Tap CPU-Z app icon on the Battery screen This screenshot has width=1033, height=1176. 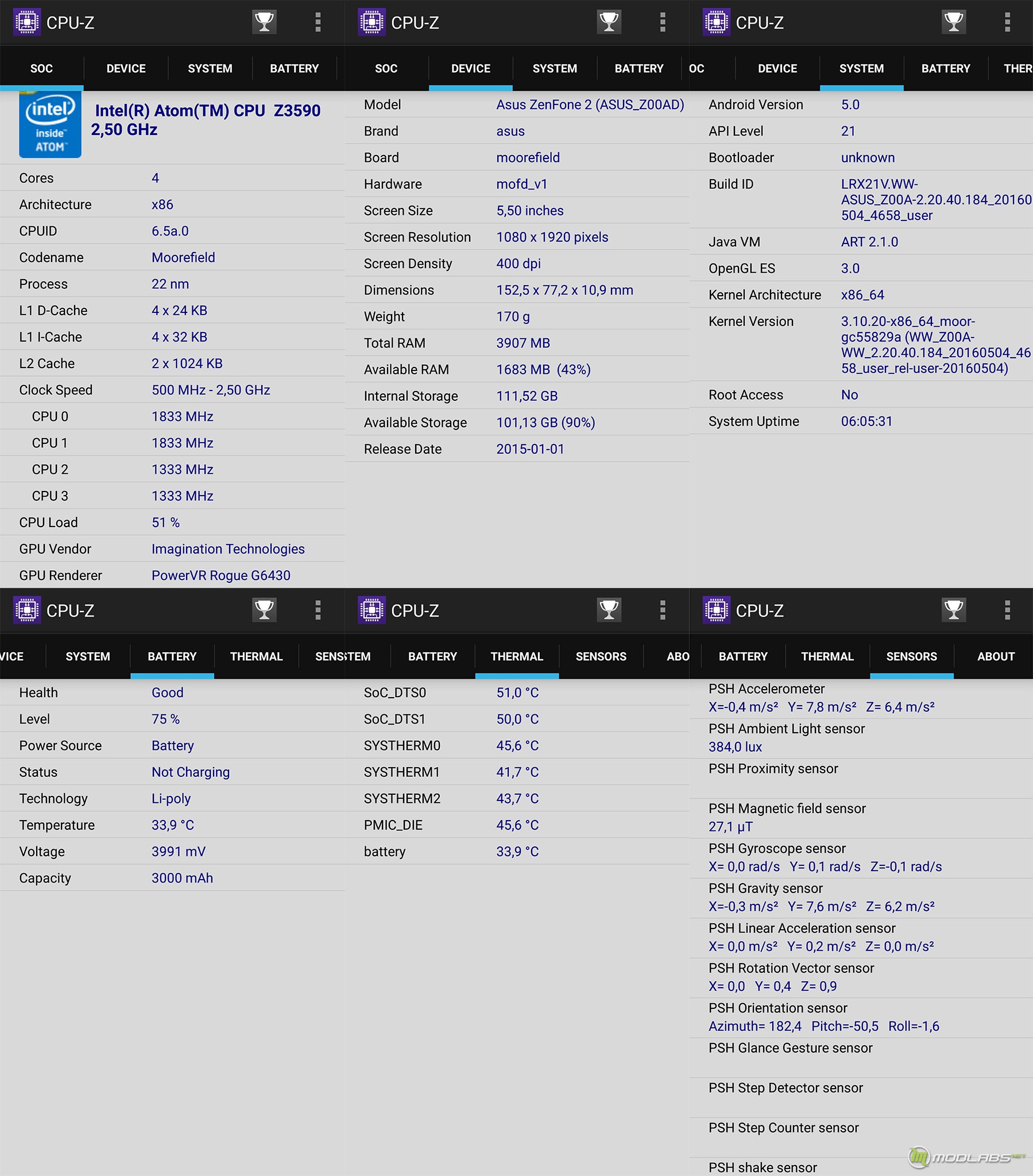27,610
